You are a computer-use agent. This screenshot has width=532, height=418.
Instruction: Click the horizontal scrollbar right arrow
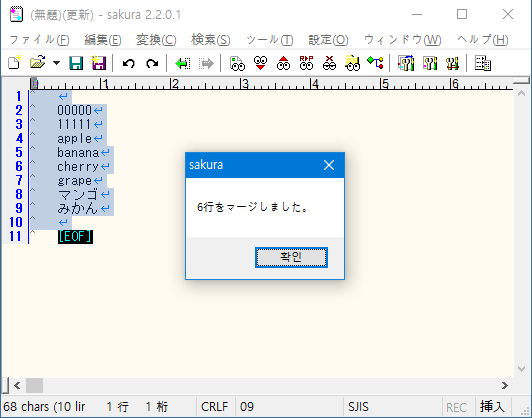coord(505,385)
